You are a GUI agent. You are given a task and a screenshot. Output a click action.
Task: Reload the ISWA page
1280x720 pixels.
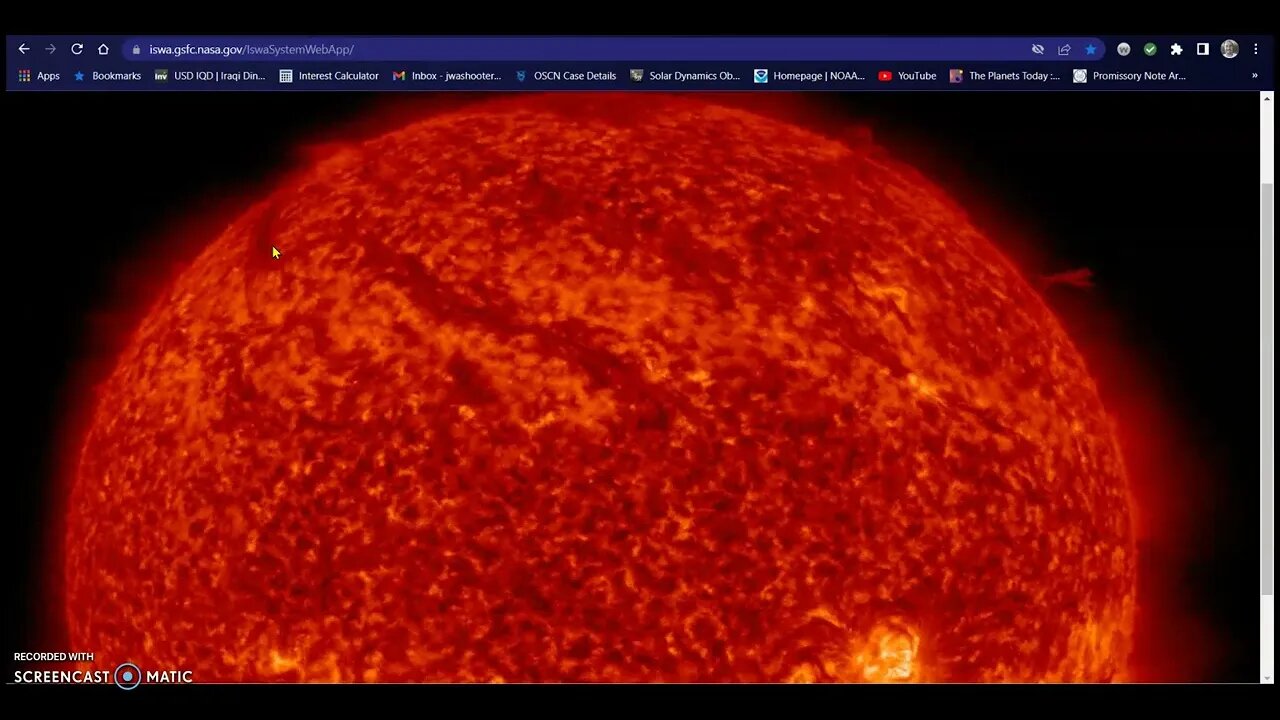point(77,49)
